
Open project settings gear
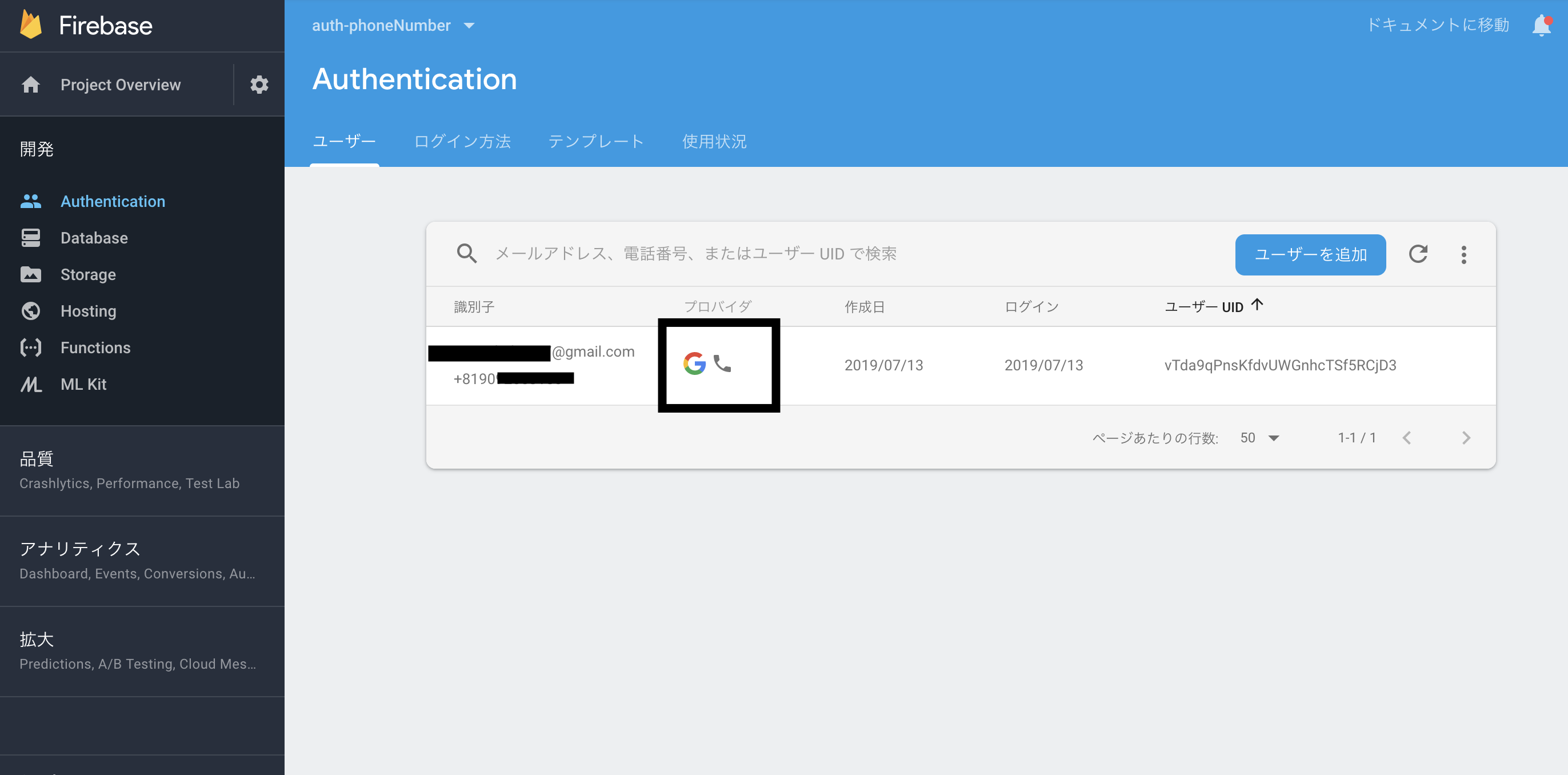[259, 85]
